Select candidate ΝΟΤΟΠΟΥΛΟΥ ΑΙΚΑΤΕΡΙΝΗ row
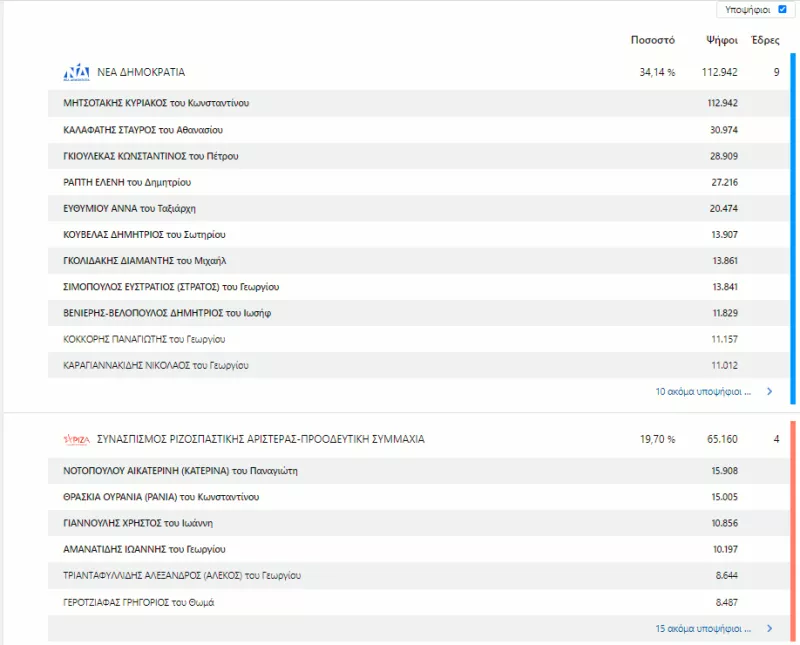Image resolution: width=800 pixels, height=645 pixels. (x=418, y=470)
